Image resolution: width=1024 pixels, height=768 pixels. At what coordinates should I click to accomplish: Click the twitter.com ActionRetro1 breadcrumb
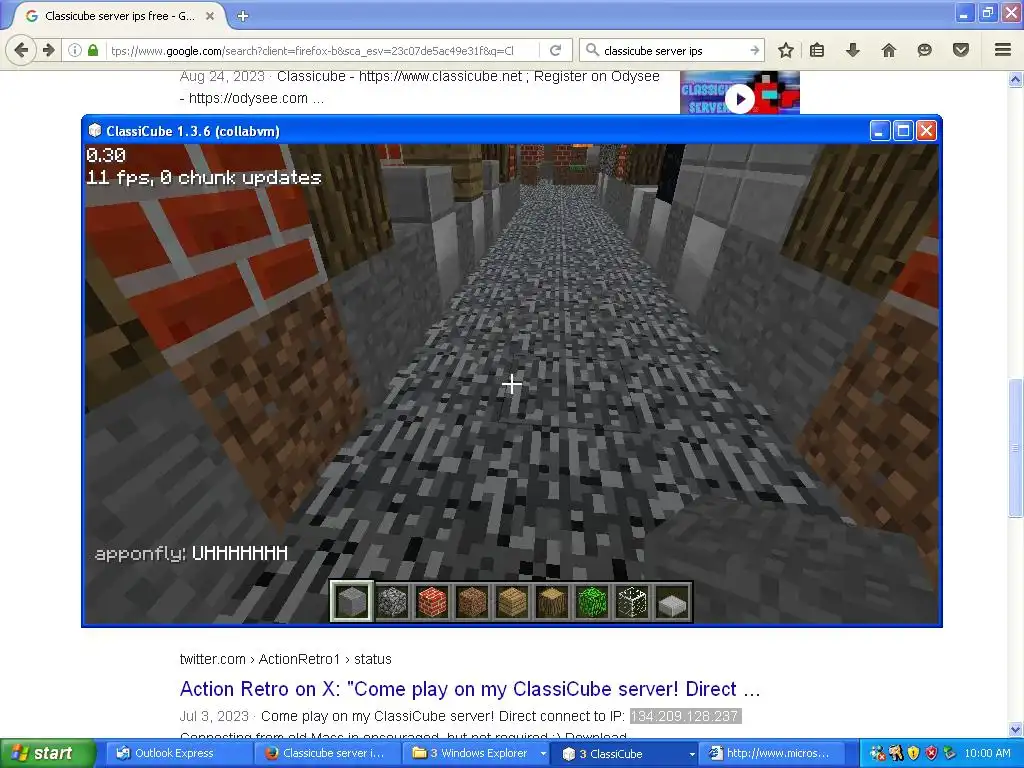pyautogui.click(x=285, y=659)
